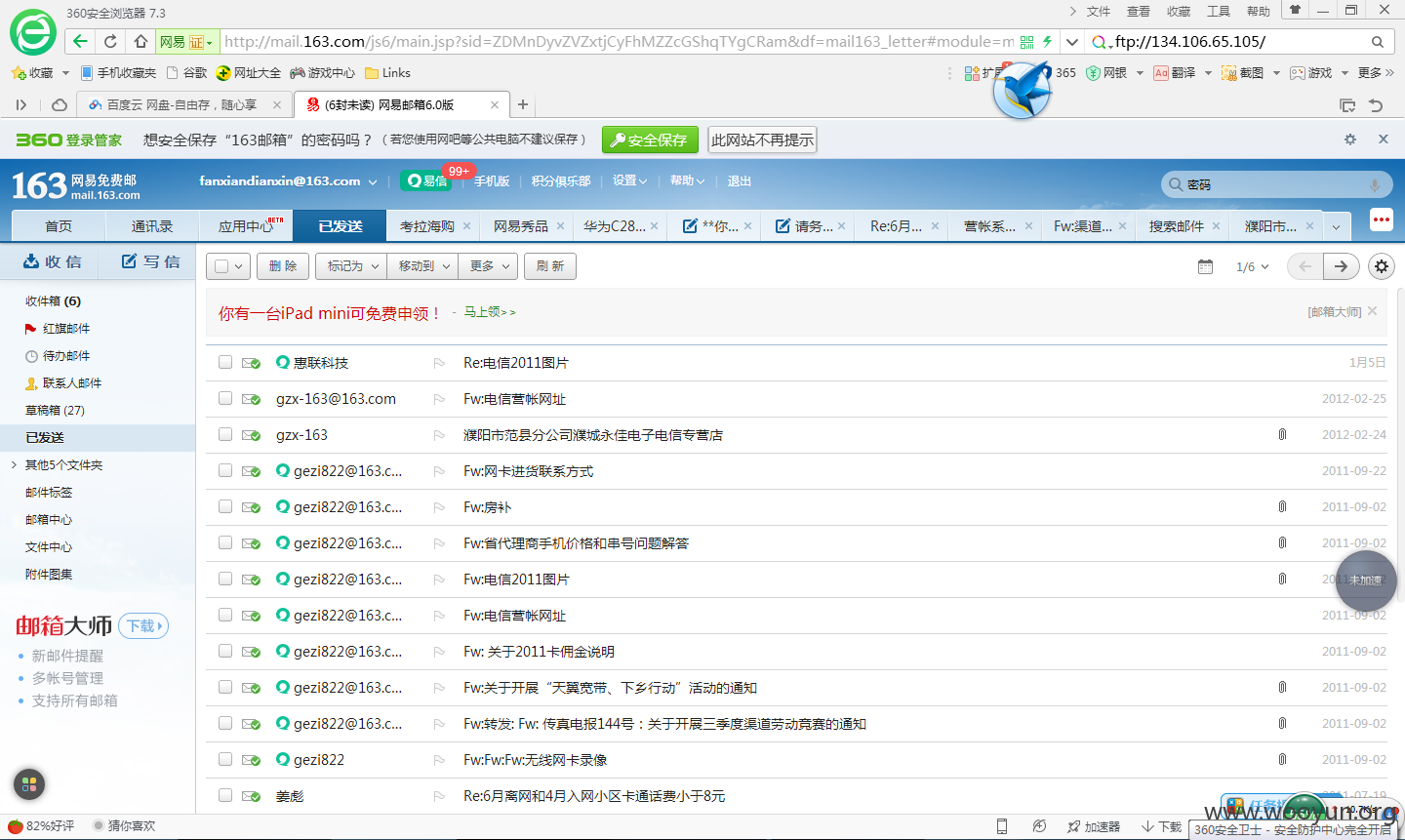Screen dimensions: 1405x840
Task: Expand account dropdown next to fanxiandianxin@163.com
Action: click(x=372, y=181)
